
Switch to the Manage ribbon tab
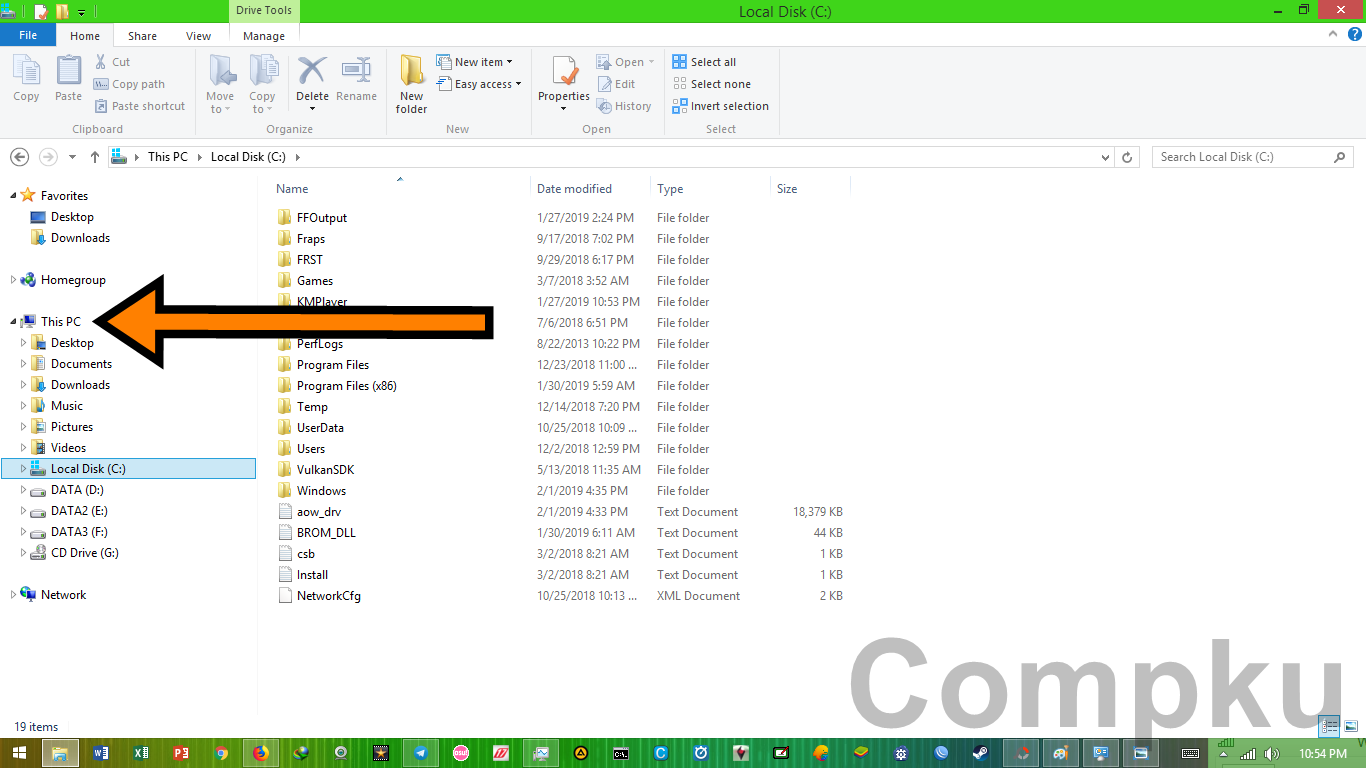point(264,36)
